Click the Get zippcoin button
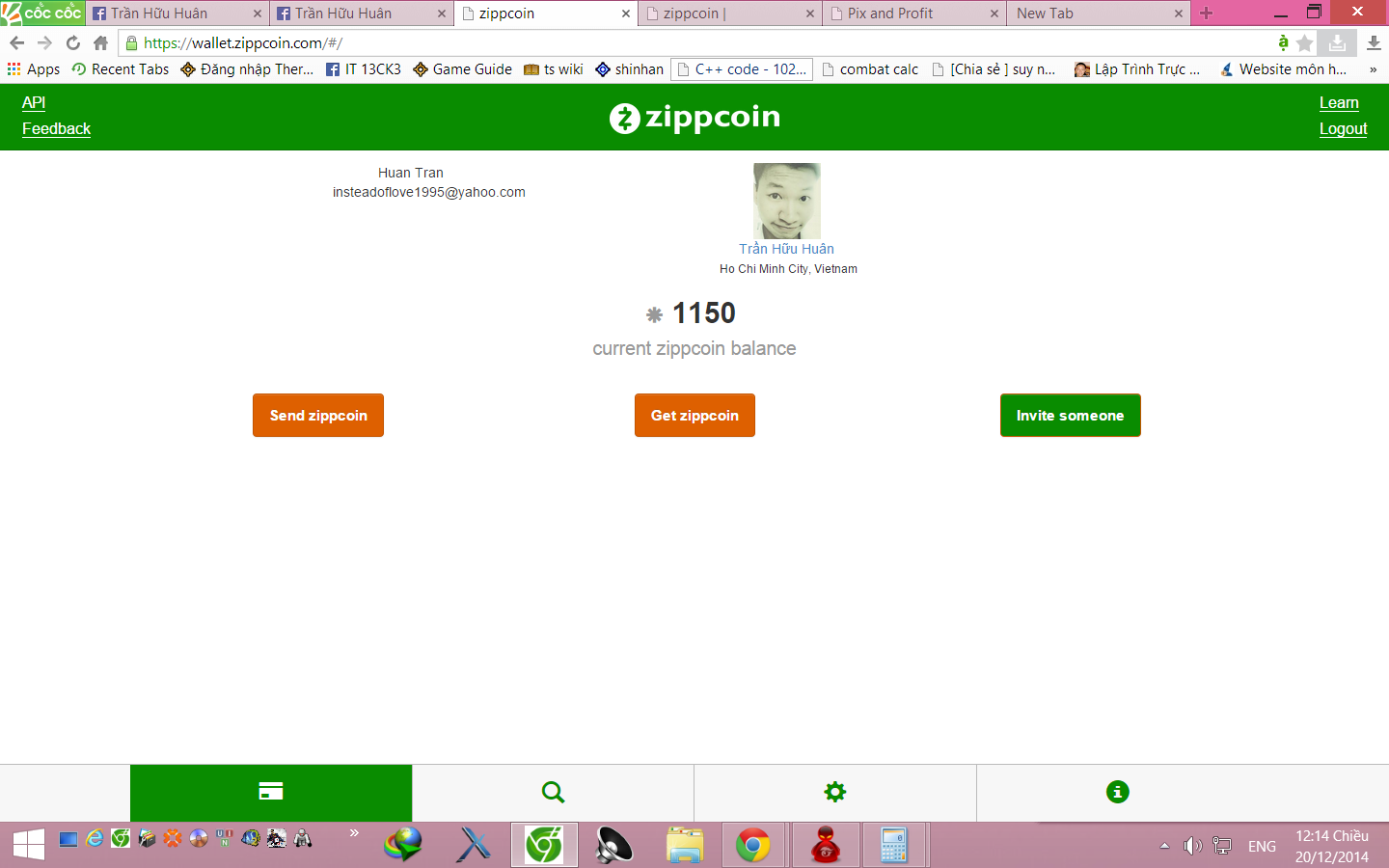 694,416
